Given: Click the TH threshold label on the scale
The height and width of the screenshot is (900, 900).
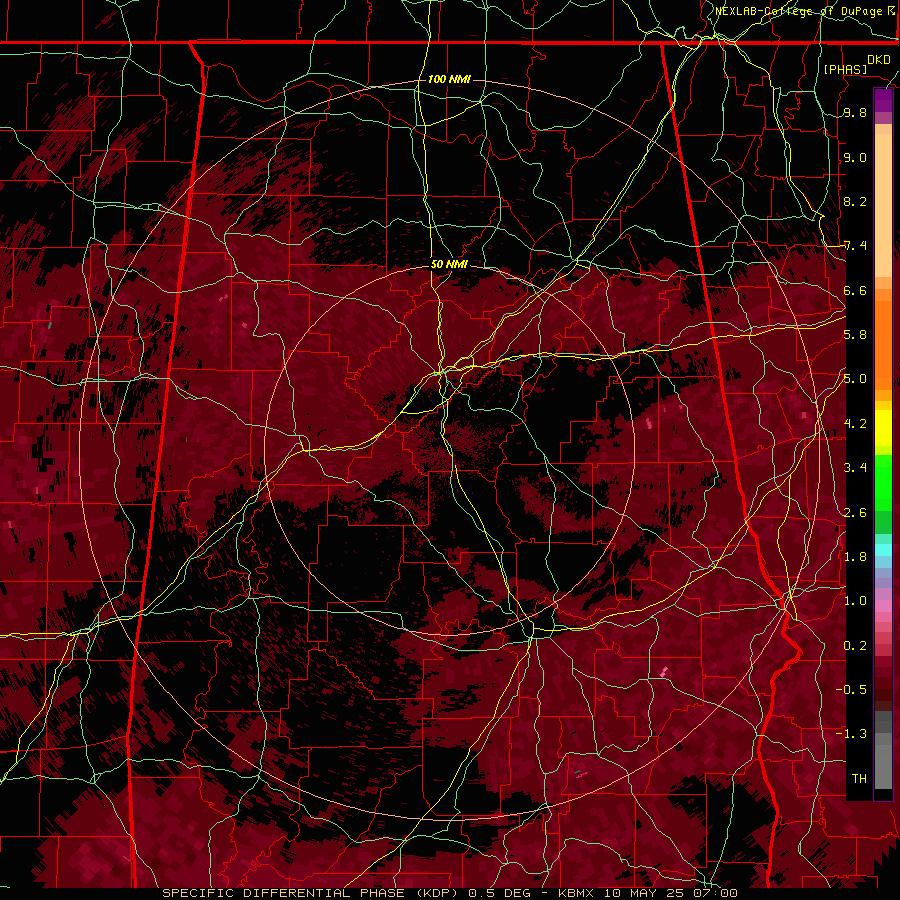Looking at the screenshot, I should tap(859, 779).
